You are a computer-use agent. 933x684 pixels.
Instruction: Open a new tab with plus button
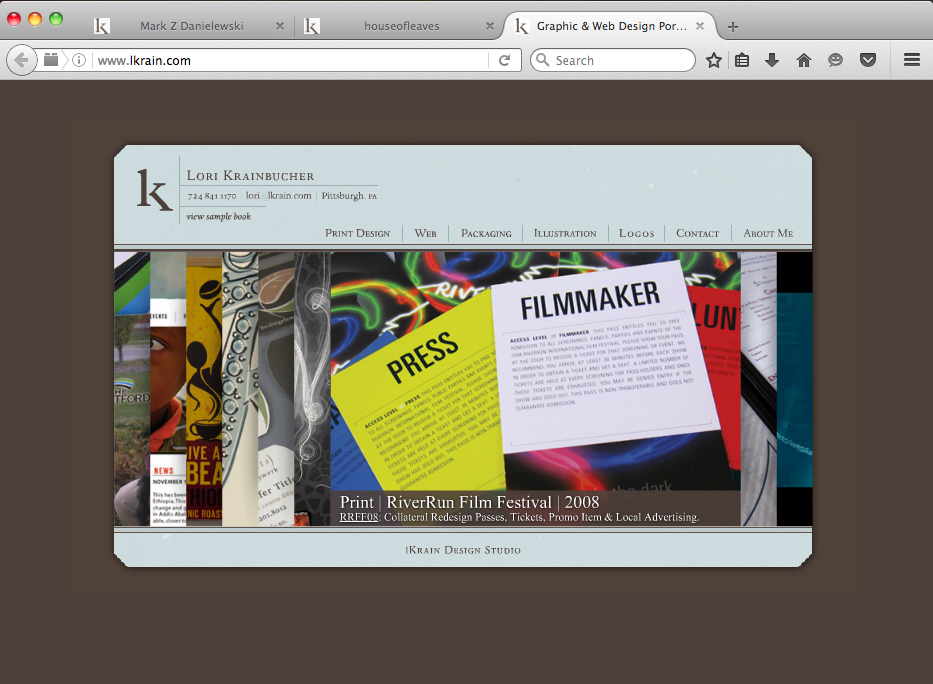click(733, 27)
